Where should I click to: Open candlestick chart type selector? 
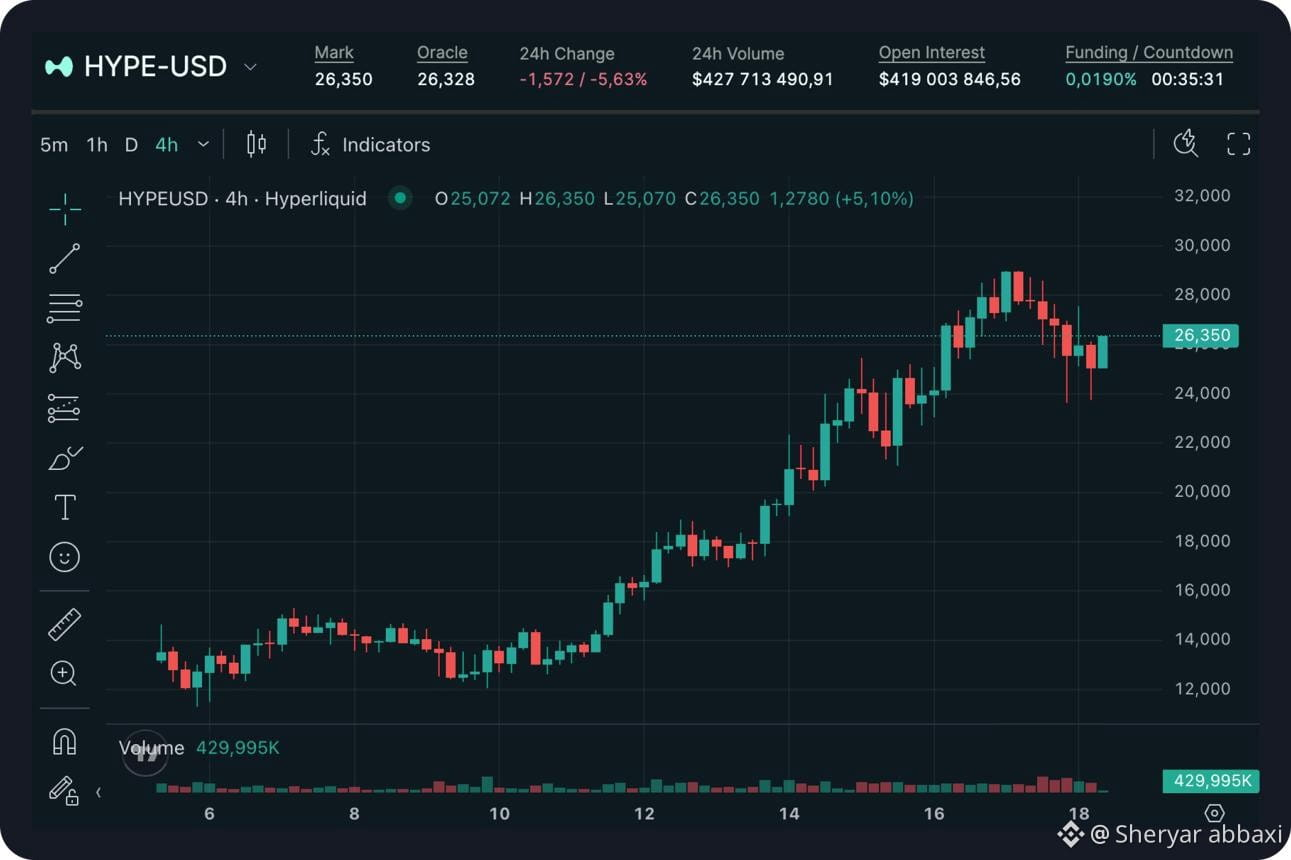tap(256, 144)
